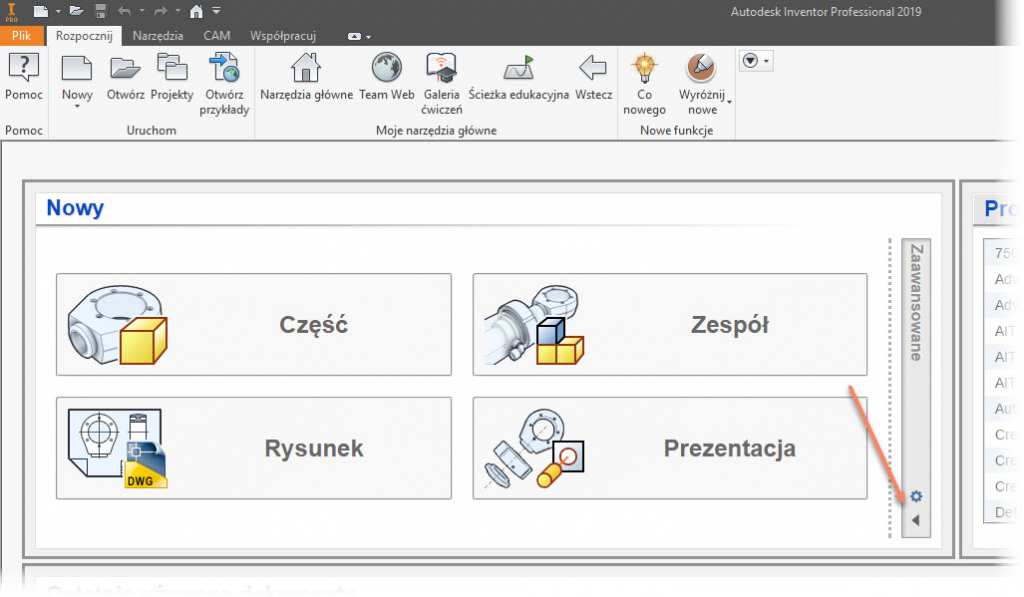Image resolution: width=1024 pixels, height=597 pixels.
Task: Create a new Zespół assembly
Action: coord(670,325)
